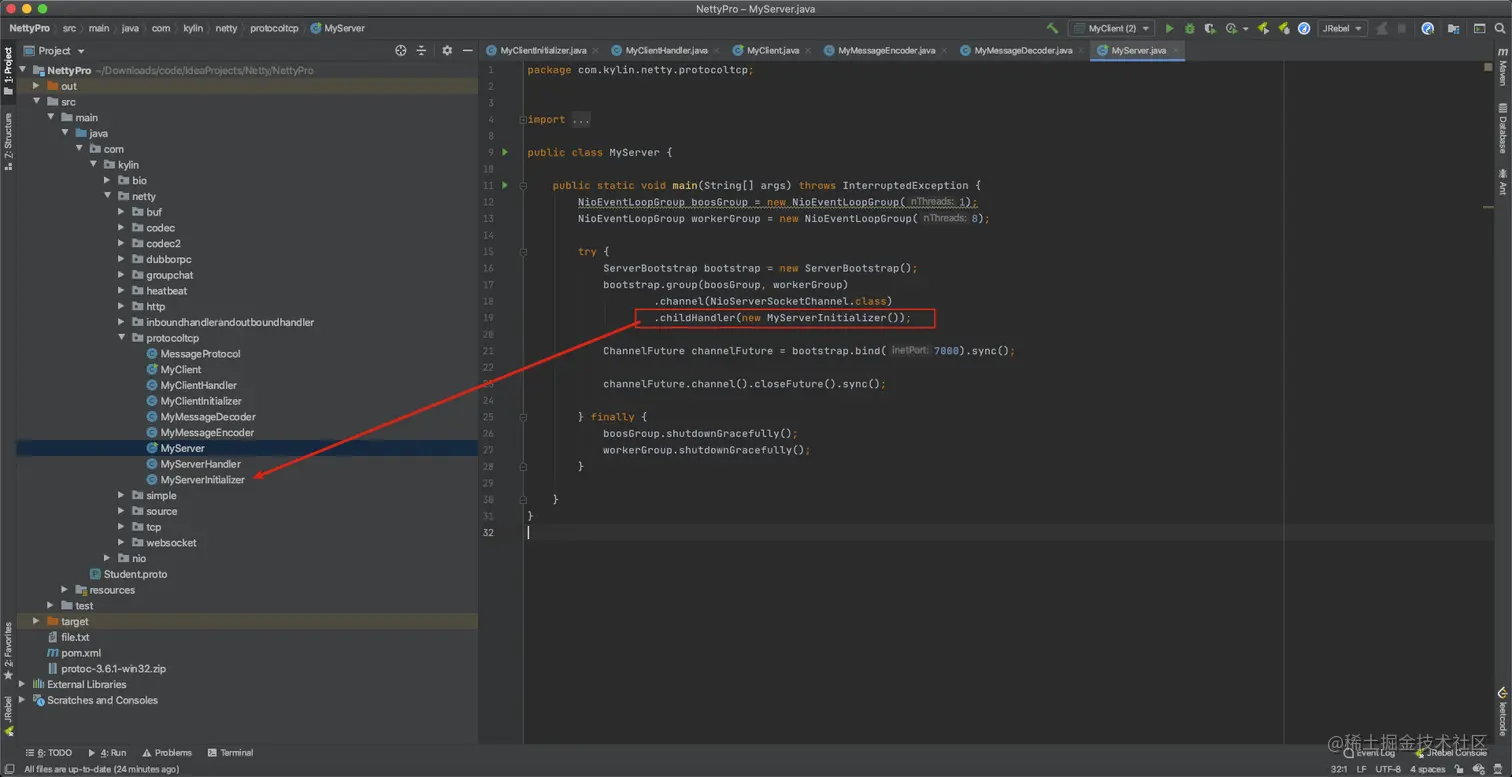Hide the Project panel with minus icon
The image size is (1512, 777).
coord(467,50)
